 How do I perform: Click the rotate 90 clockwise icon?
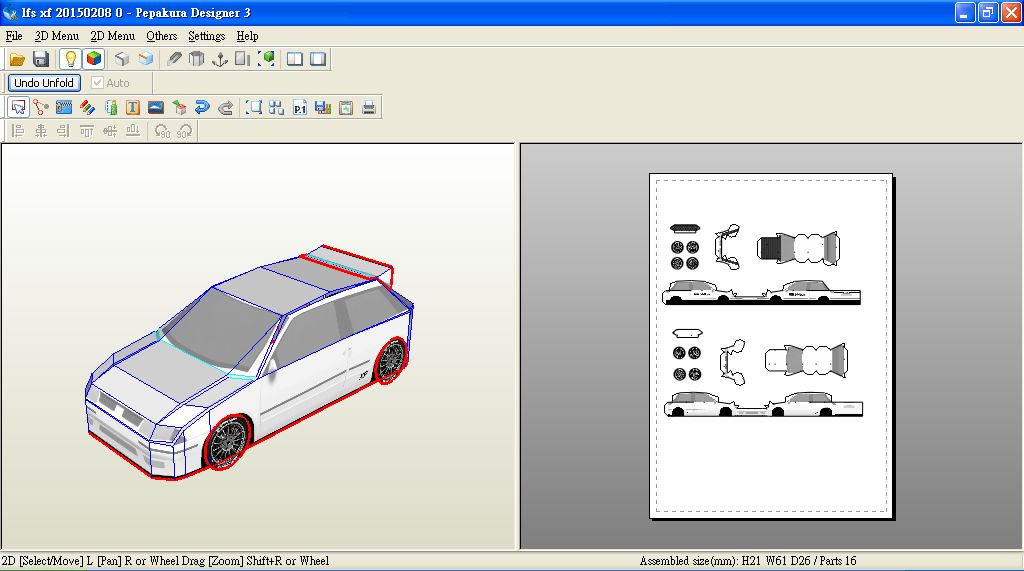[x=185, y=131]
